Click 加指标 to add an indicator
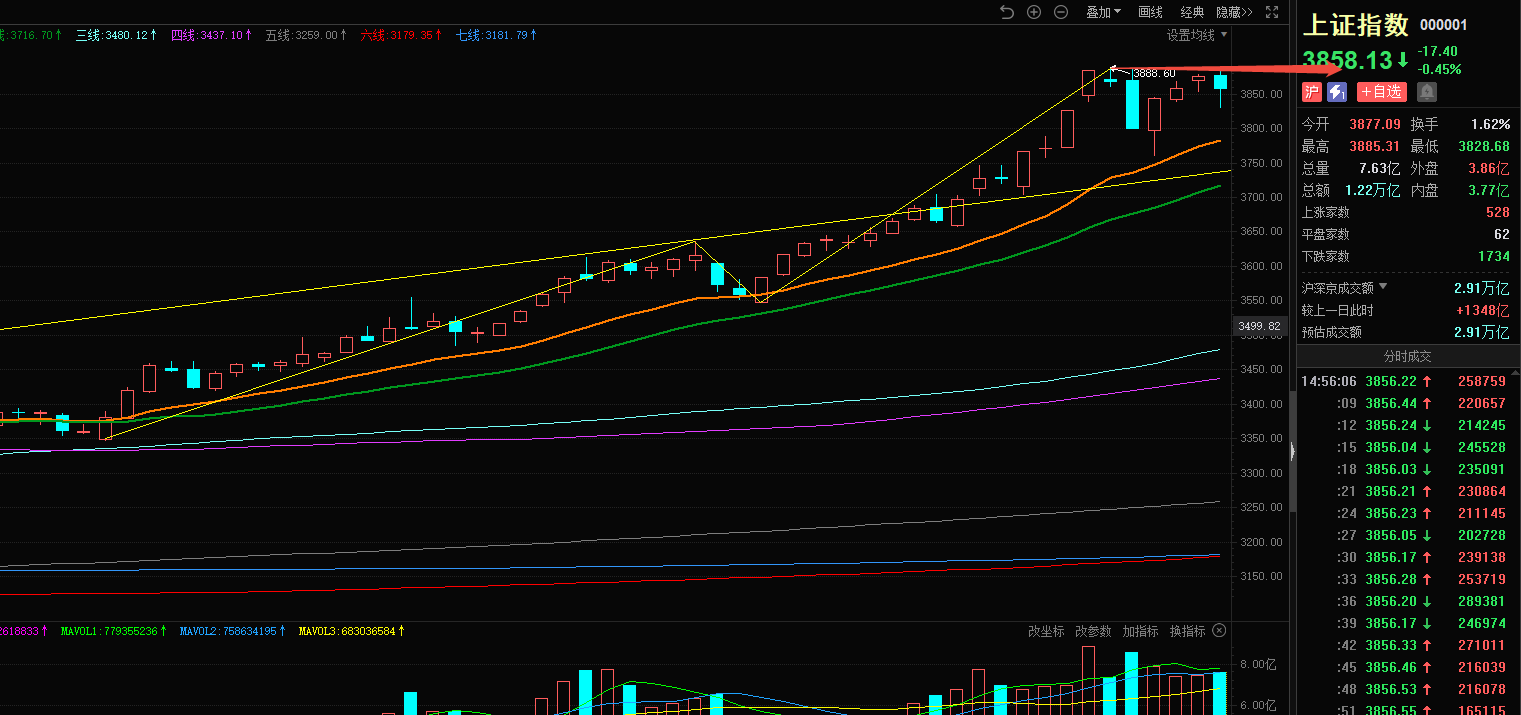The height and width of the screenshot is (715, 1521). (x=1140, y=631)
